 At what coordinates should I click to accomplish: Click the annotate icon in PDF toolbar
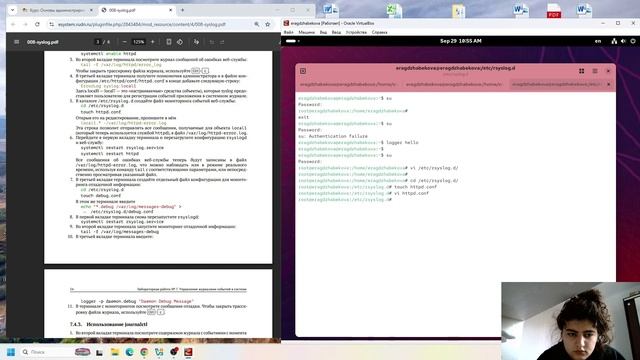pos(196,42)
